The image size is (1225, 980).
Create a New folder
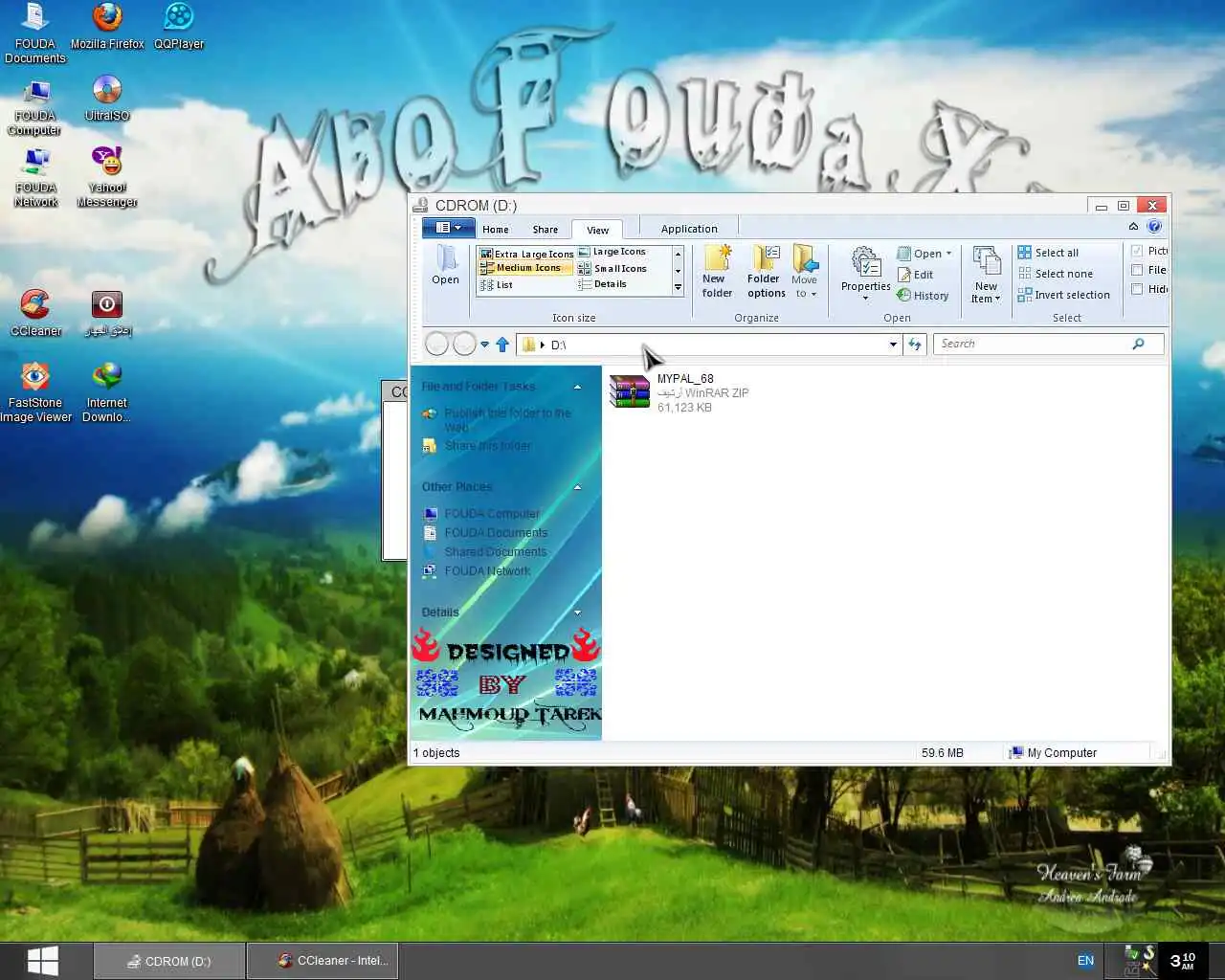tap(717, 271)
